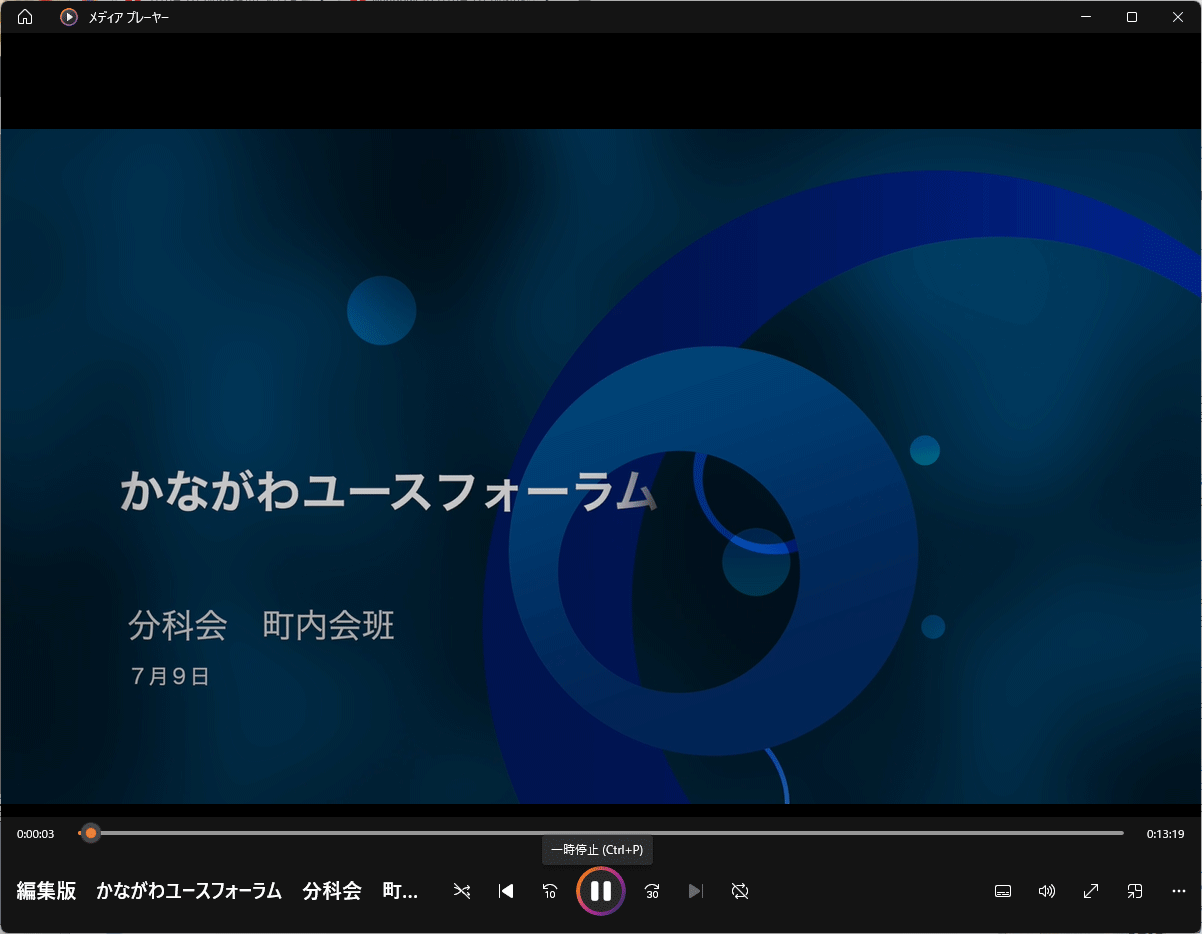Click the 0:13:19 total duration label

[1165, 834]
